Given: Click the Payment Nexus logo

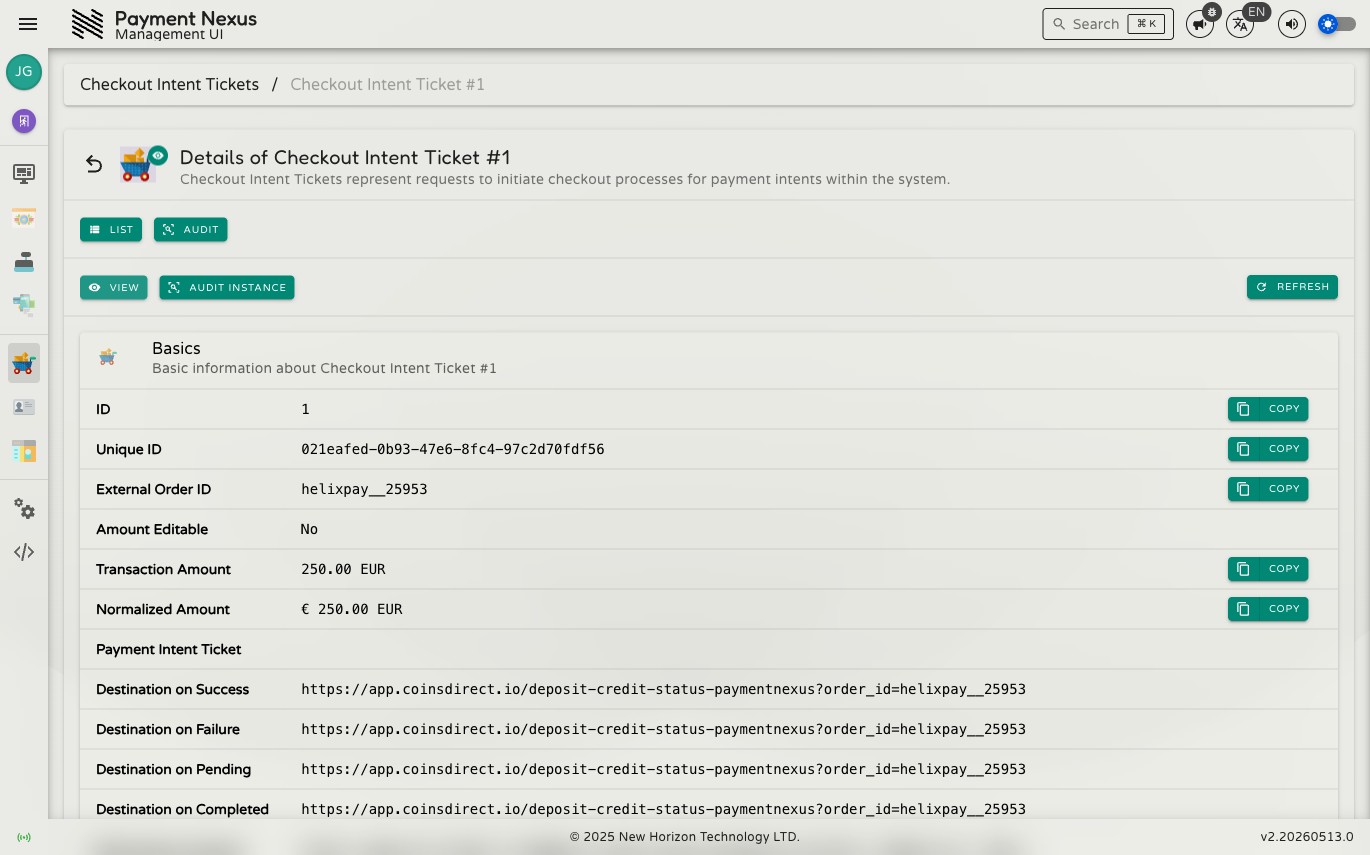Looking at the screenshot, I should click(88, 24).
